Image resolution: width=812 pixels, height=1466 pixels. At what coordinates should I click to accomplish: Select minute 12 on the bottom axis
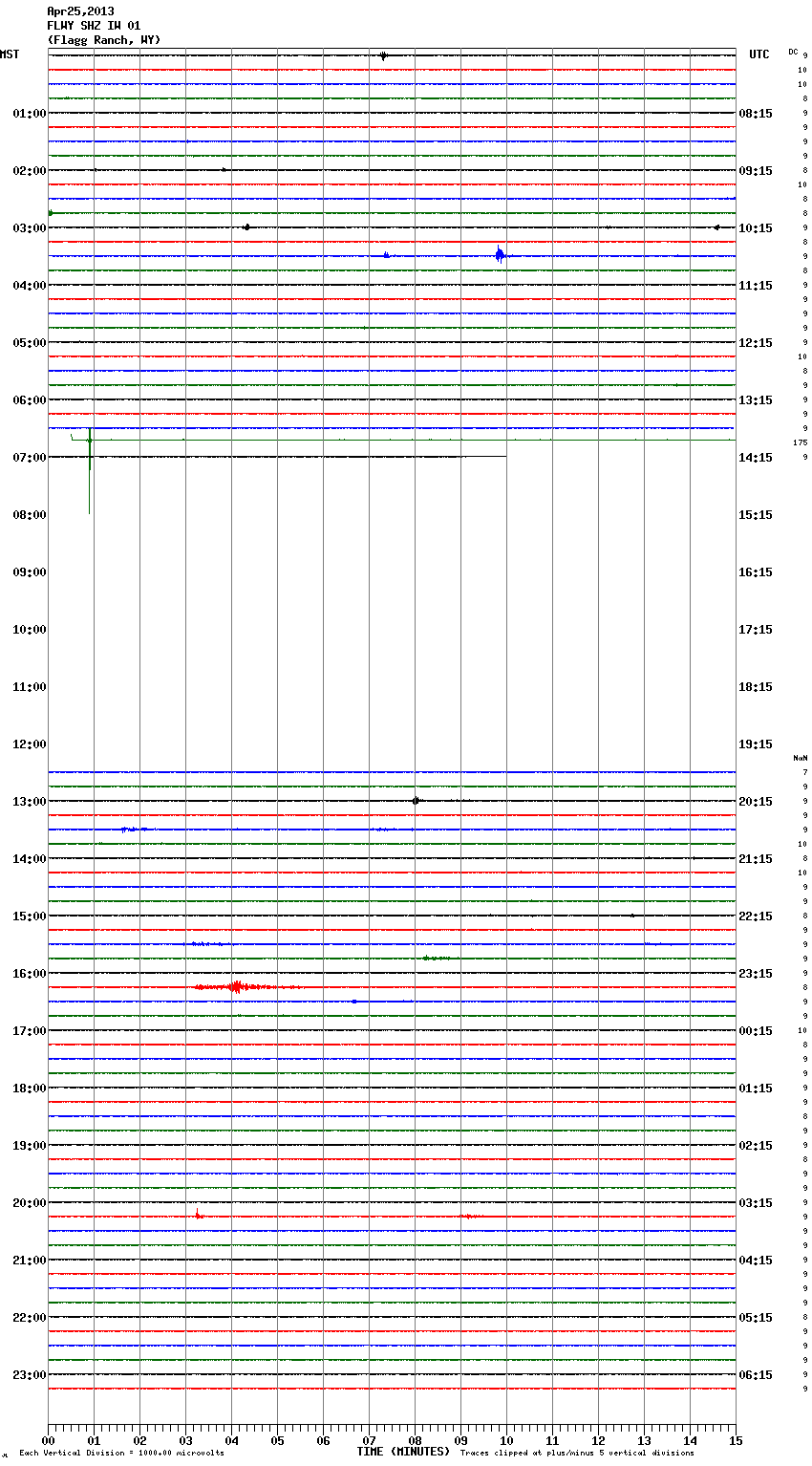pyautogui.click(x=598, y=1440)
